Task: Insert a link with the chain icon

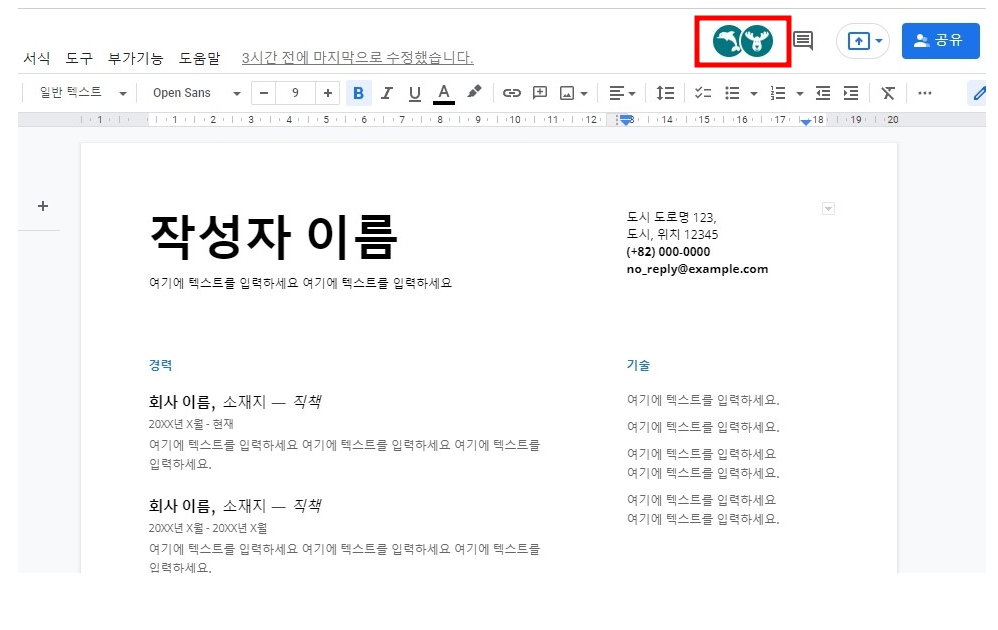Action: (x=512, y=93)
